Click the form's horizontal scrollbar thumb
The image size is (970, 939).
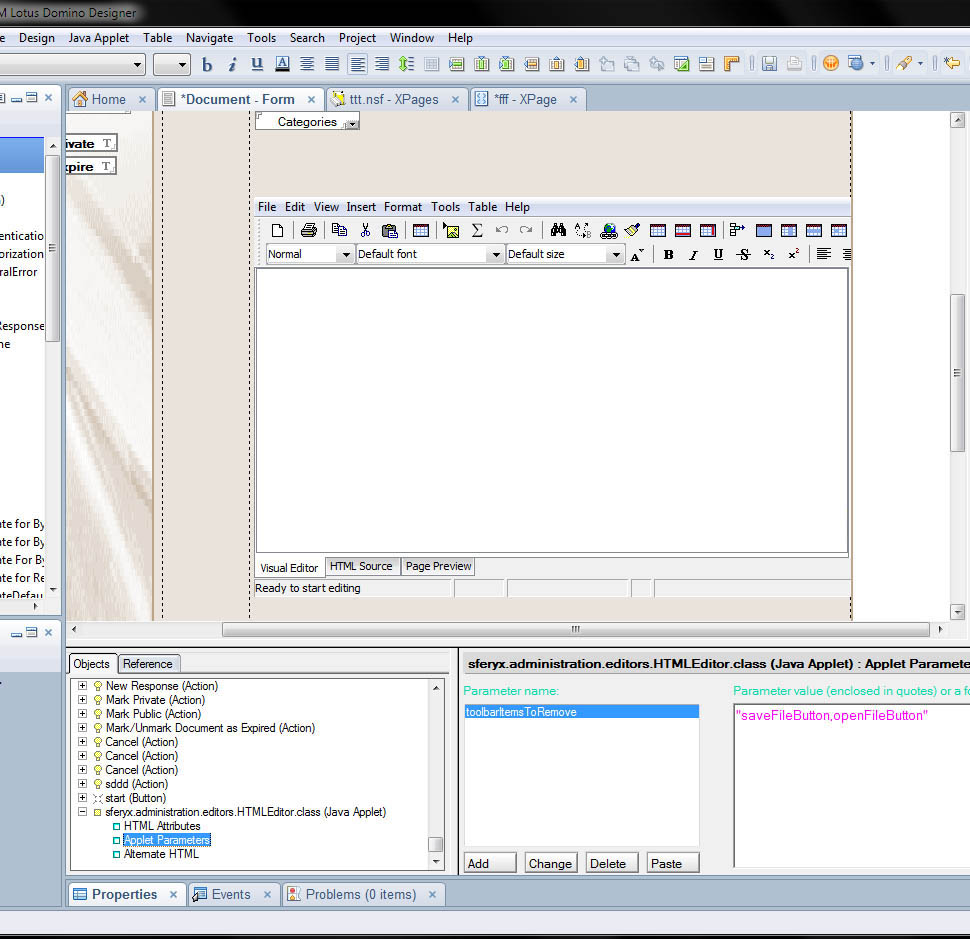pyautogui.click(x=575, y=630)
